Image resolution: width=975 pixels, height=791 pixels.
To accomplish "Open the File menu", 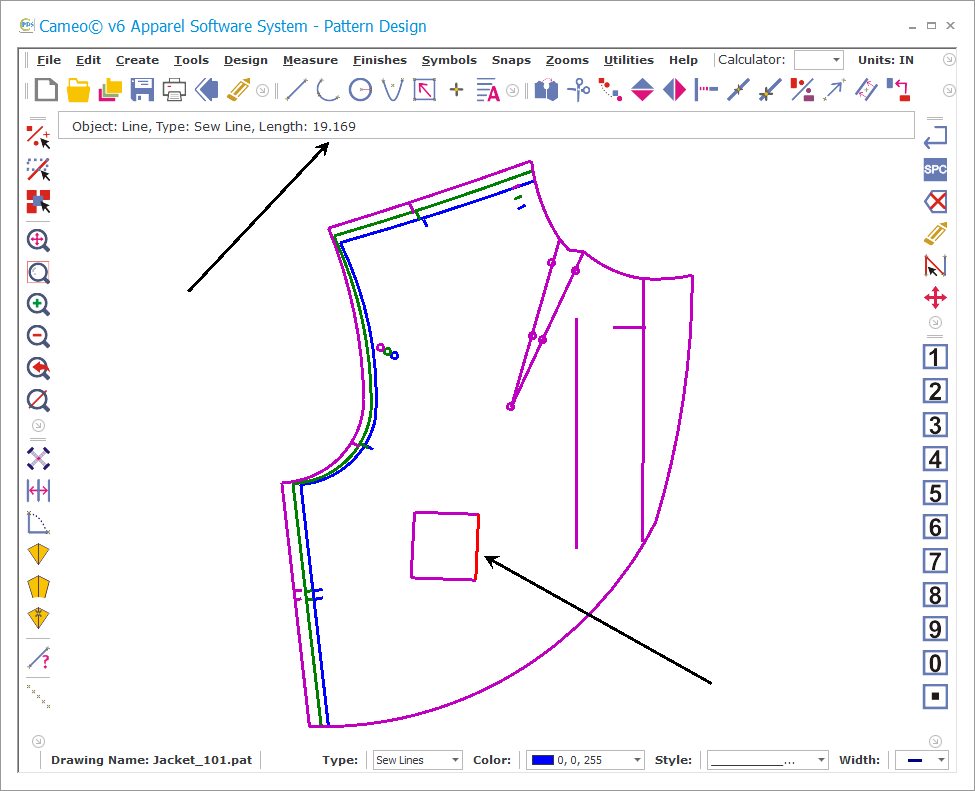I will pyautogui.click(x=49, y=60).
